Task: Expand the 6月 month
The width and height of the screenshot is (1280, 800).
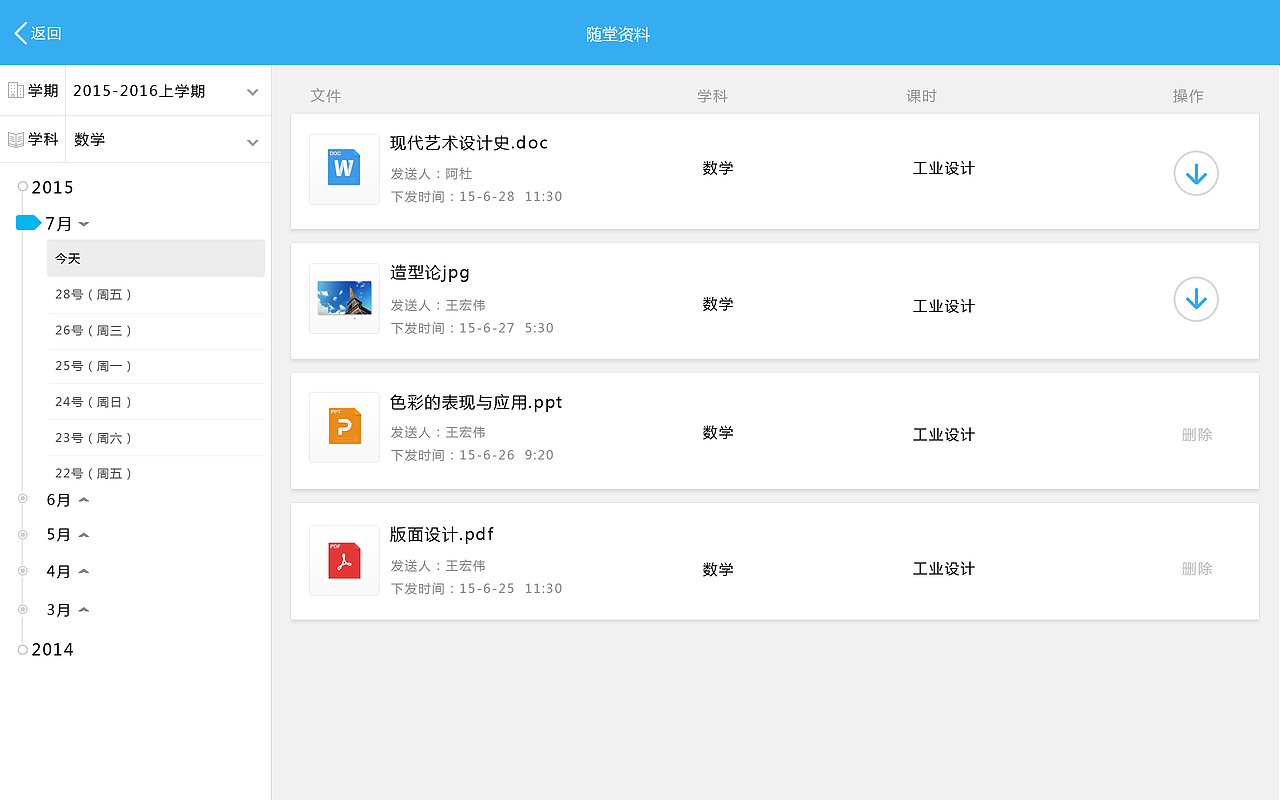Action: tap(84, 500)
